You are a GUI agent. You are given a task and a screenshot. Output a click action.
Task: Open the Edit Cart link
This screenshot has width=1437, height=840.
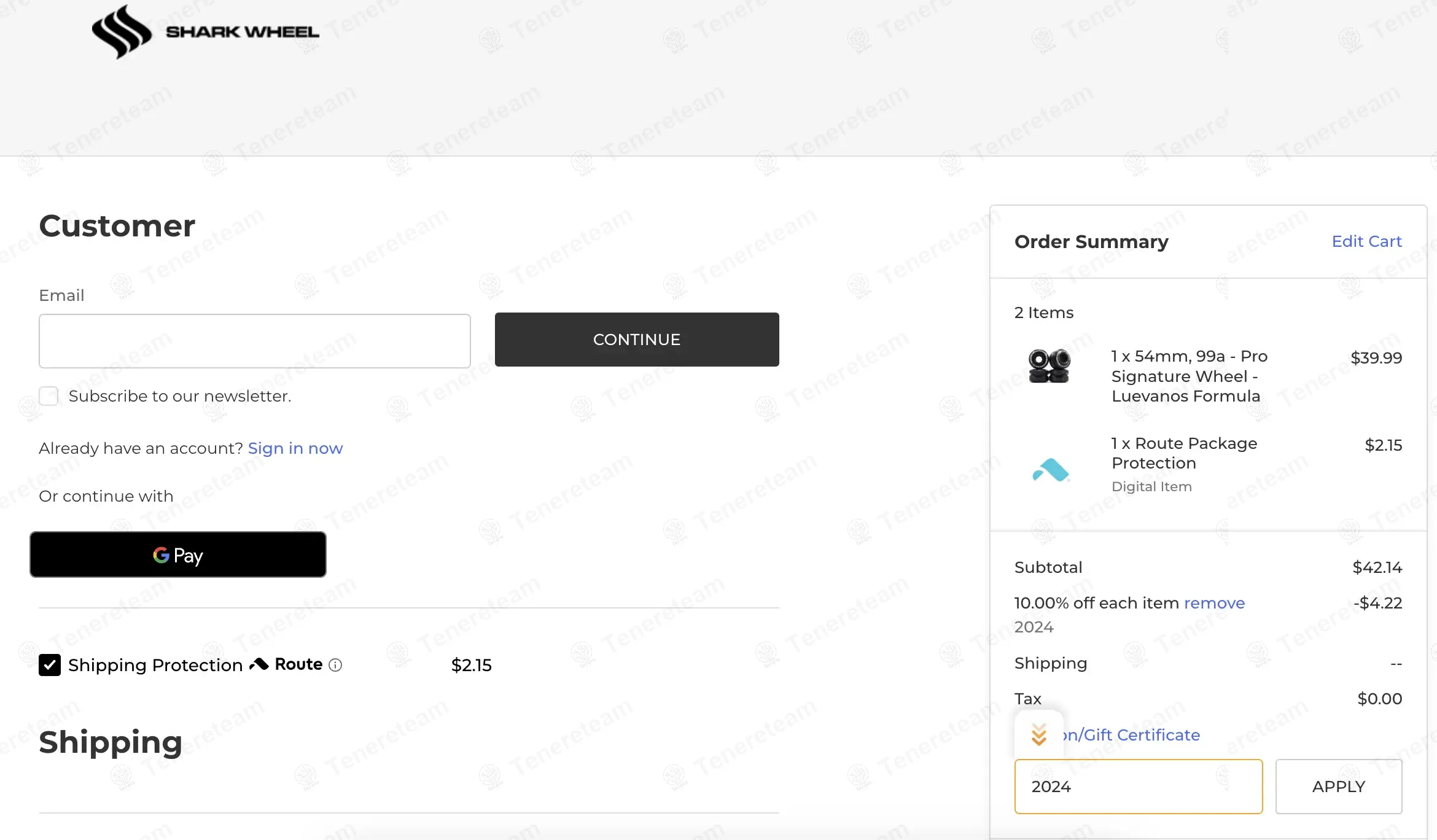click(x=1366, y=241)
